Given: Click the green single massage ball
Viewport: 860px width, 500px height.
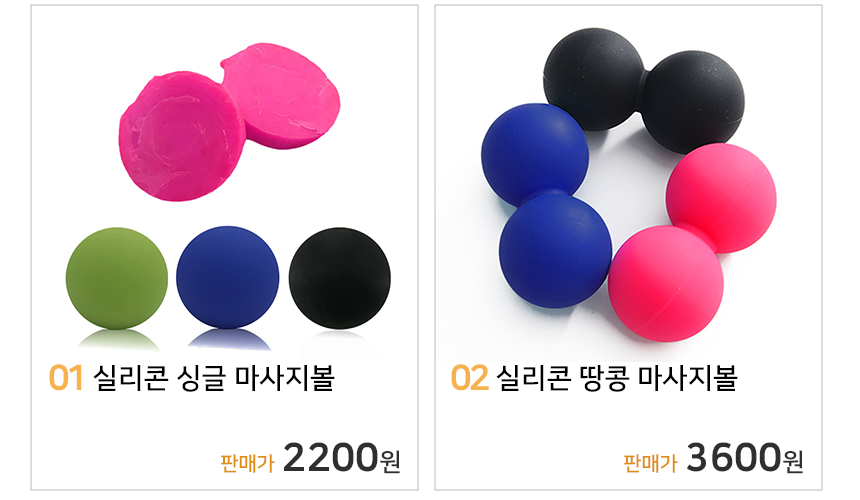Looking at the screenshot, I should [116, 278].
